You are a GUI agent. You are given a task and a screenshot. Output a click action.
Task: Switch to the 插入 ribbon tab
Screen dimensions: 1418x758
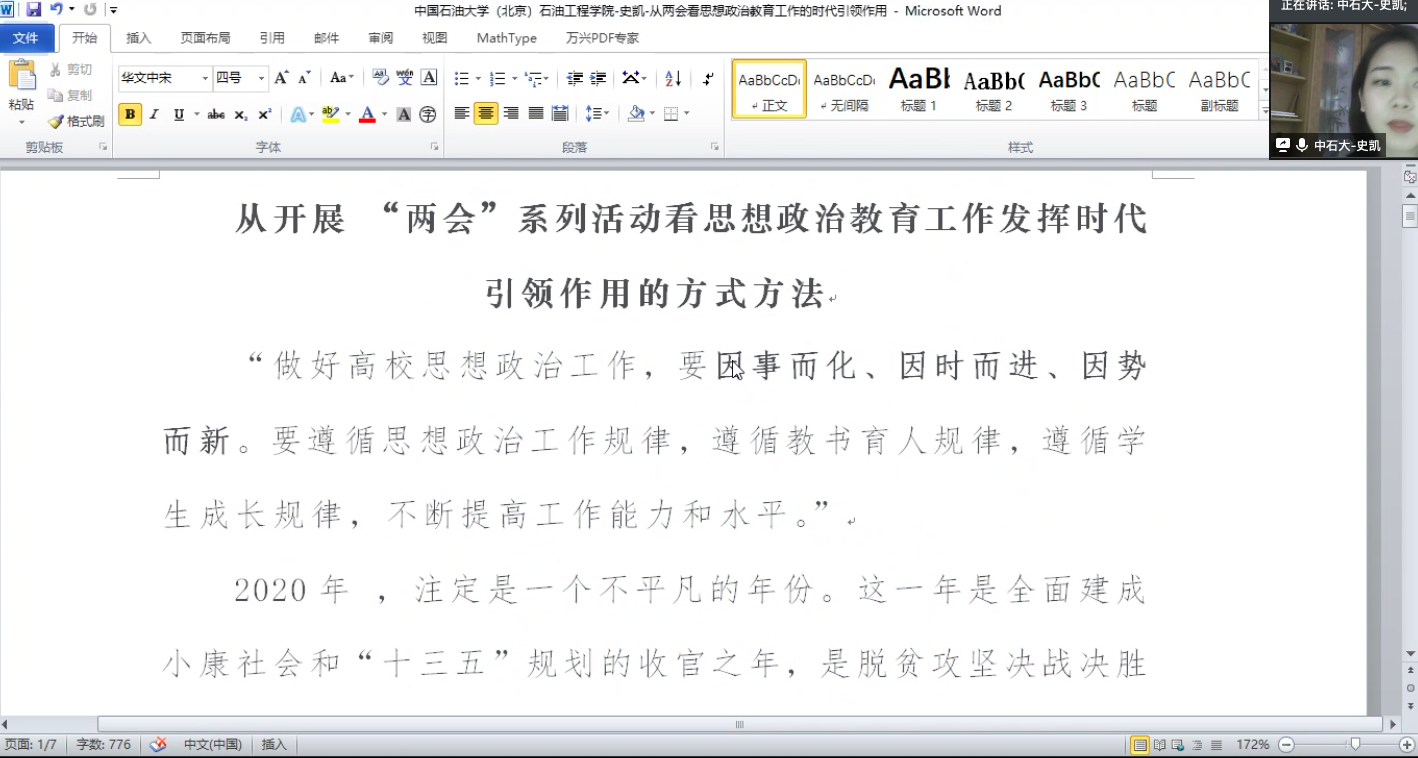tap(137, 37)
